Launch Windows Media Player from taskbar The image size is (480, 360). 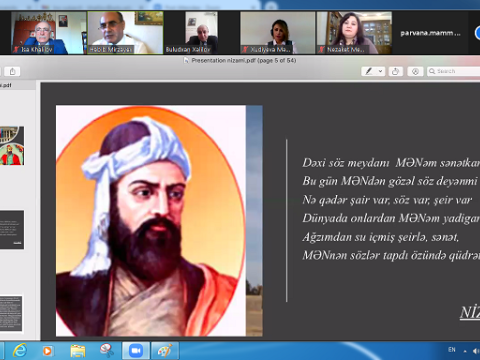pos(47,351)
